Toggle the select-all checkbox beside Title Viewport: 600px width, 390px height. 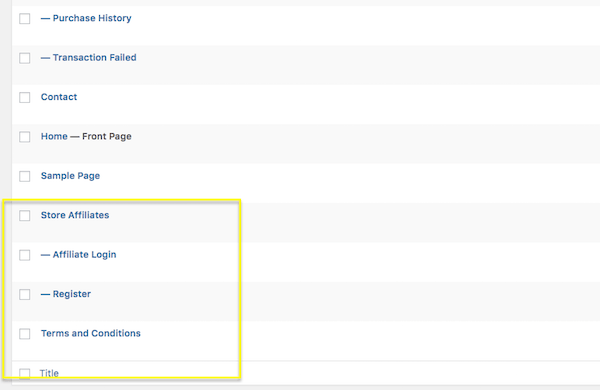25,374
